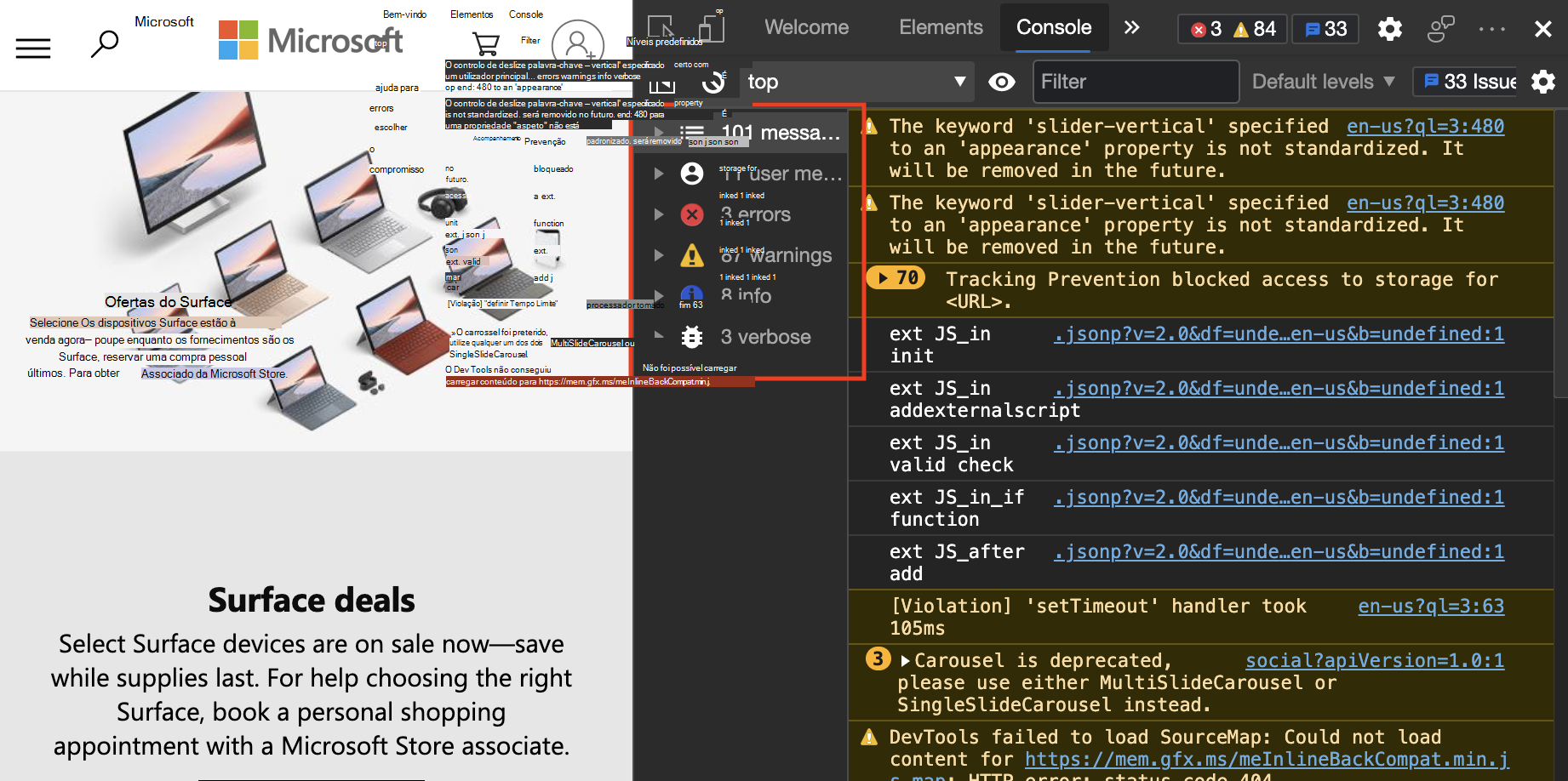Viewport: 1568px width, 781px height.
Task: Expand the user messages group arrow
Action: (x=658, y=174)
